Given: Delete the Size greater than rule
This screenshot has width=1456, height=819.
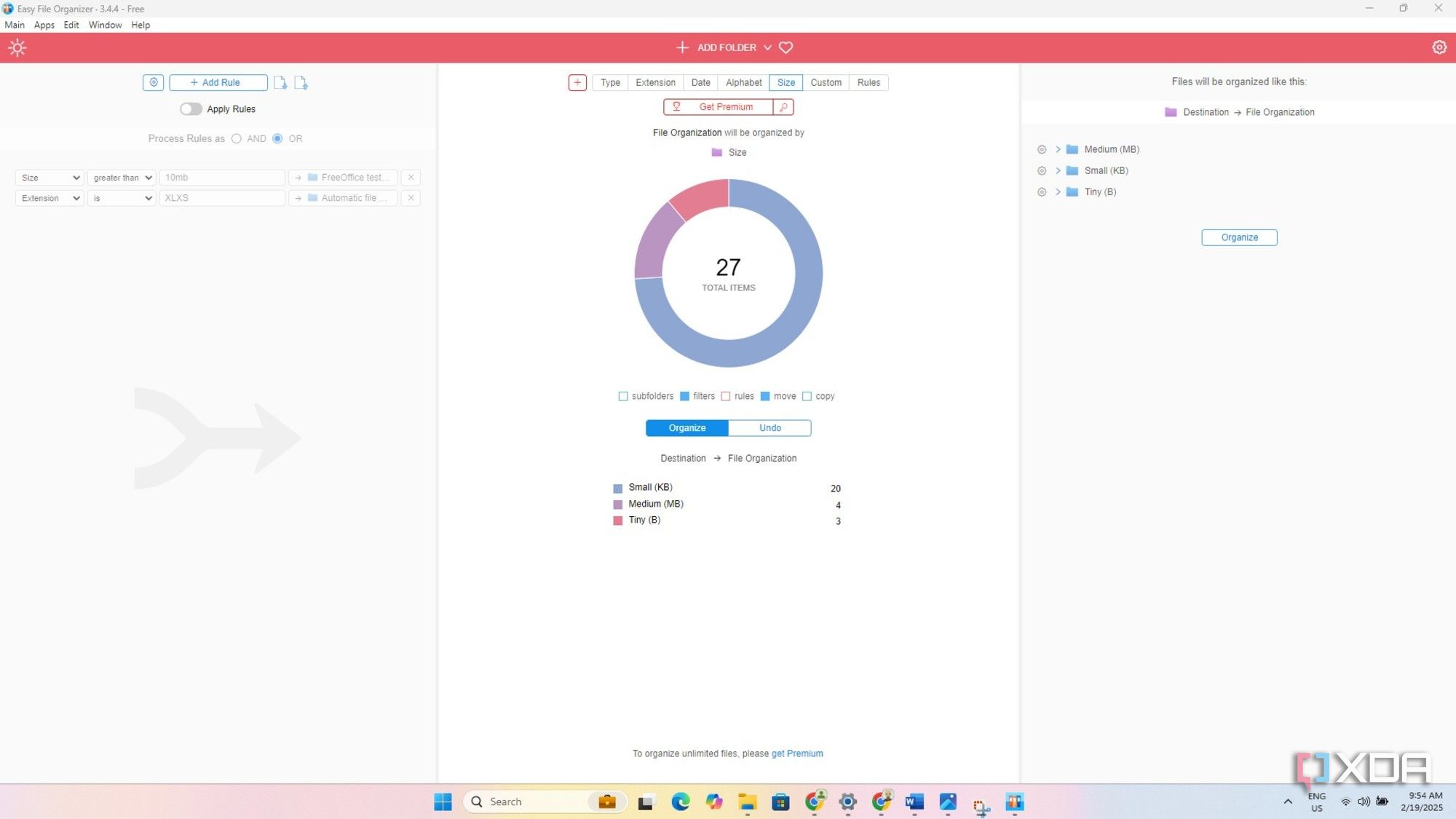Looking at the screenshot, I should coord(411,178).
